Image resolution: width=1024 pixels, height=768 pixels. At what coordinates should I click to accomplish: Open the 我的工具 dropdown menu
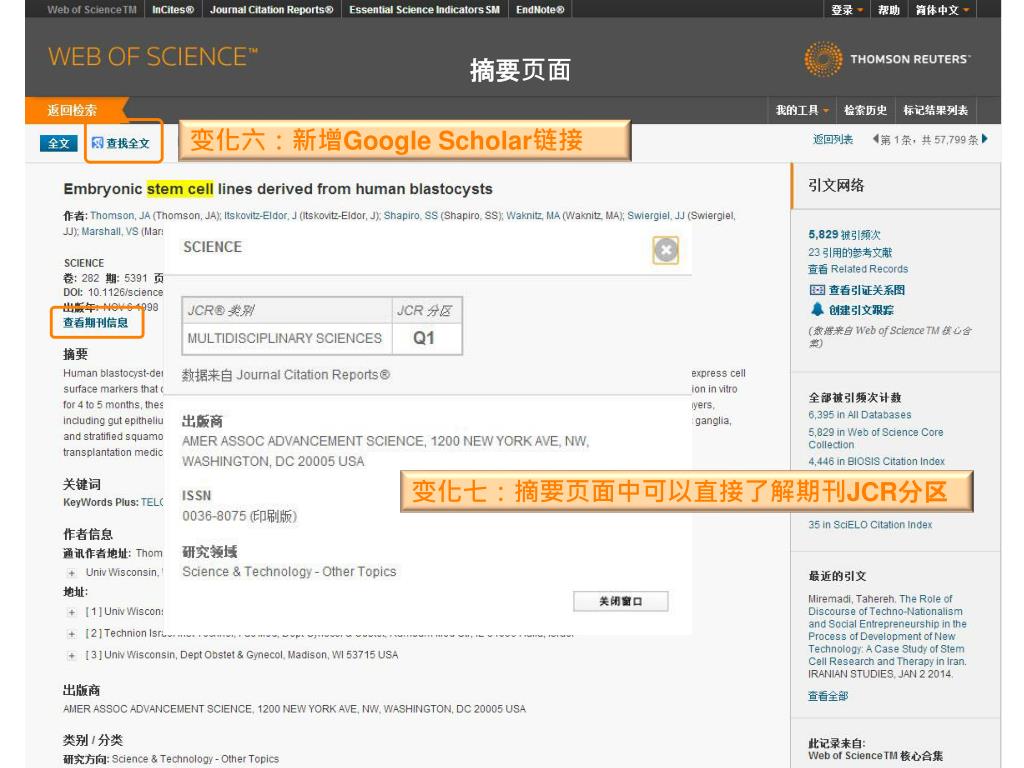click(802, 110)
